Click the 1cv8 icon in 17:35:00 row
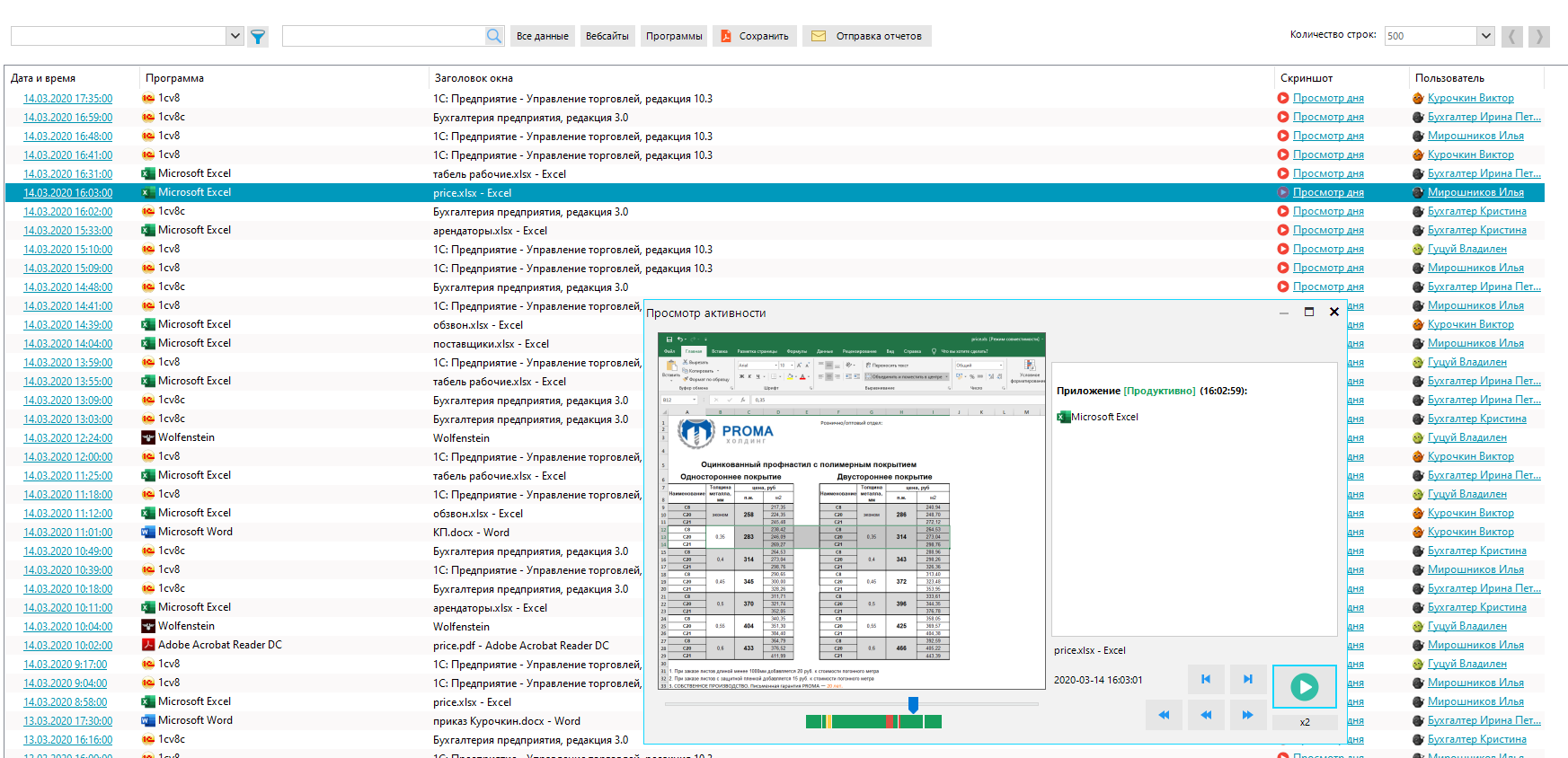Screen dimensions: 1568x758 click(148, 98)
